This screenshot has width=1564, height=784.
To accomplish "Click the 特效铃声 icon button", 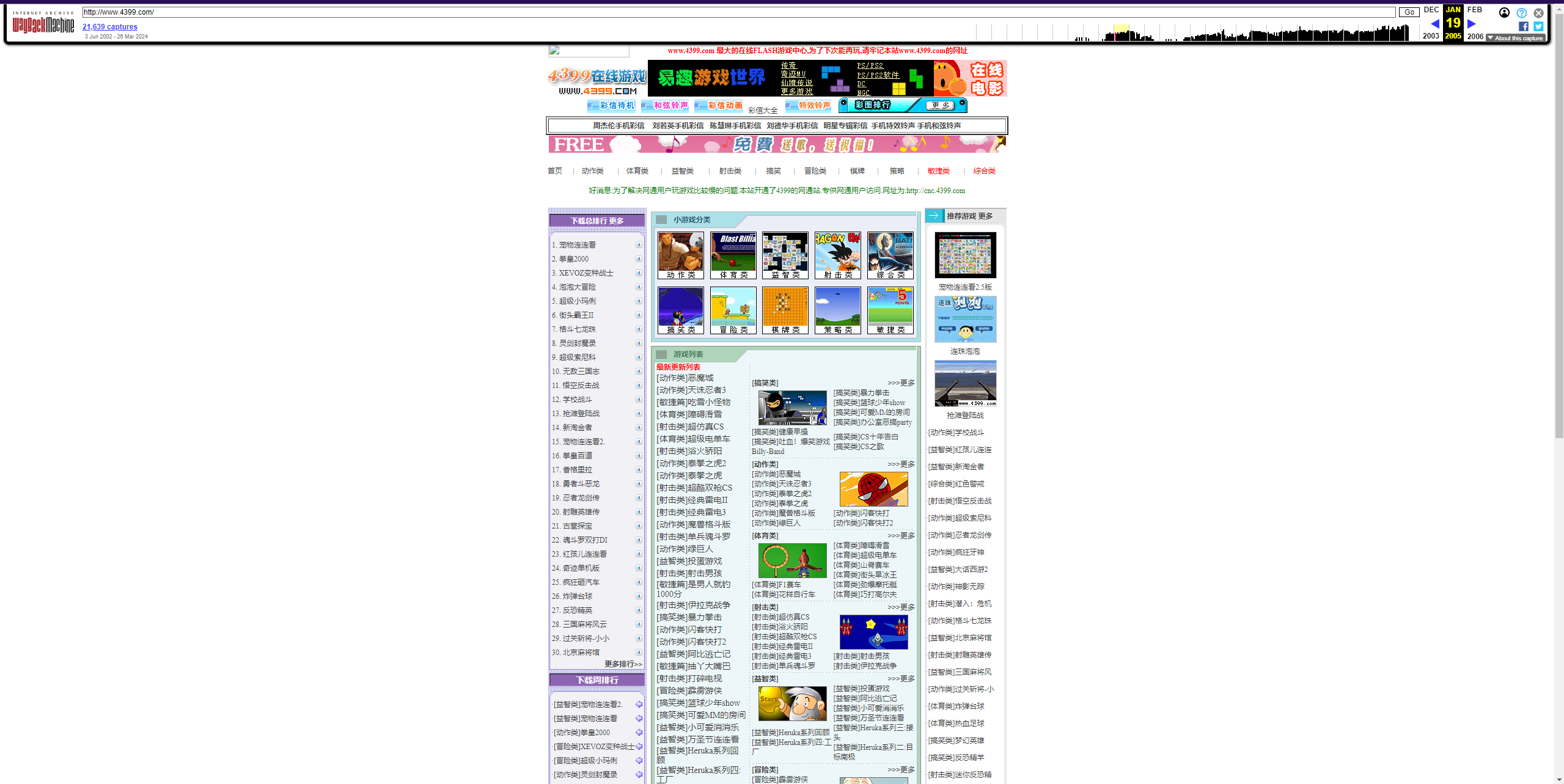I will click(x=809, y=106).
